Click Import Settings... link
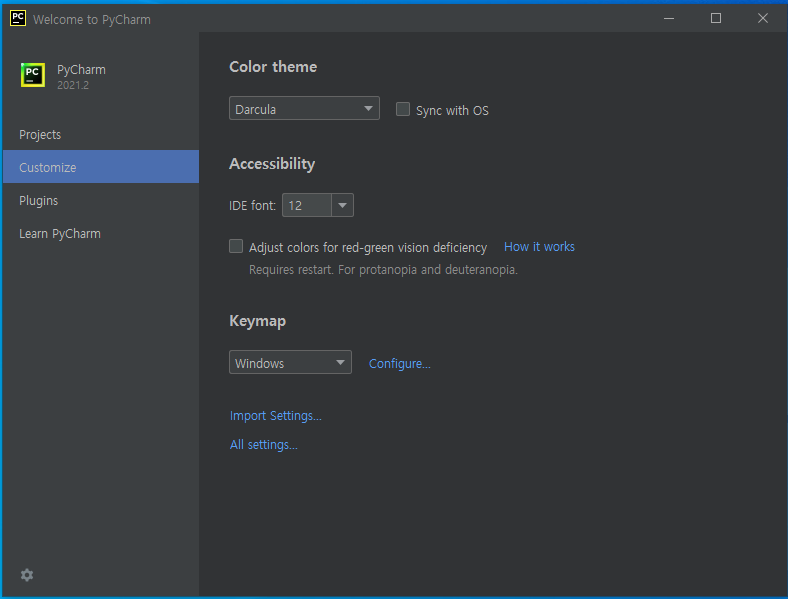 [x=275, y=416]
